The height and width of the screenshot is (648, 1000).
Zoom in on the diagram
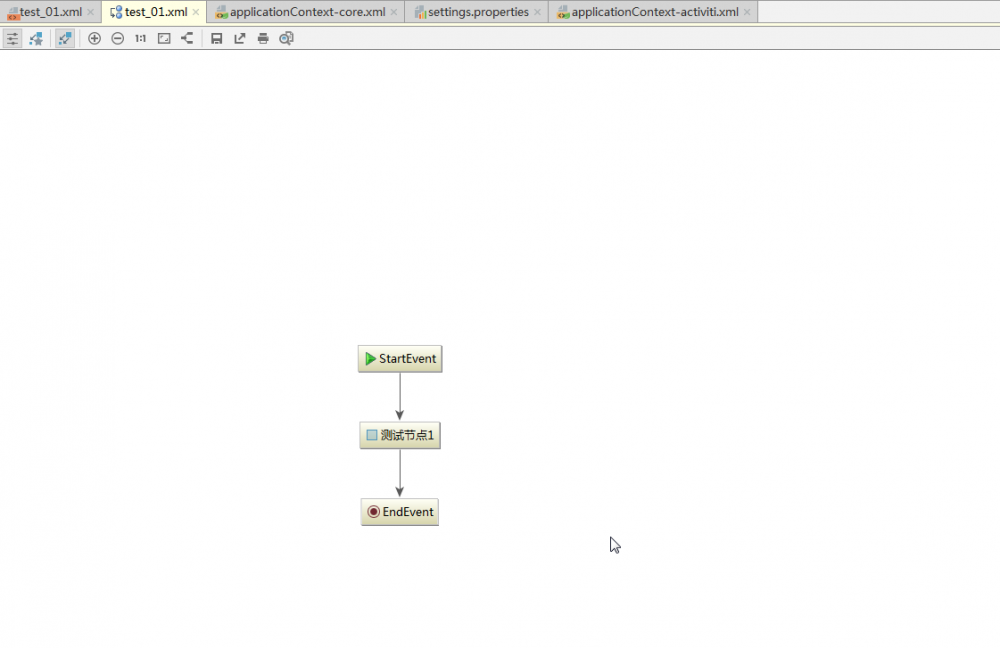point(94,39)
